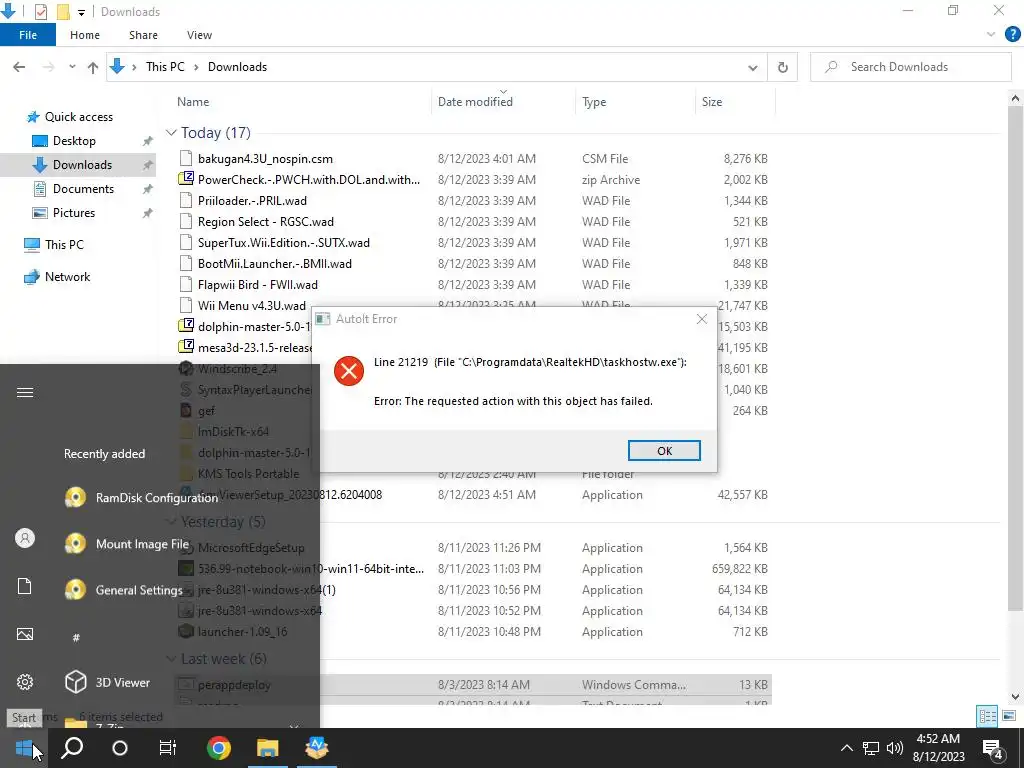
Task: Launch Google Chrome from taskbar
Action: (x=219, y=748)
